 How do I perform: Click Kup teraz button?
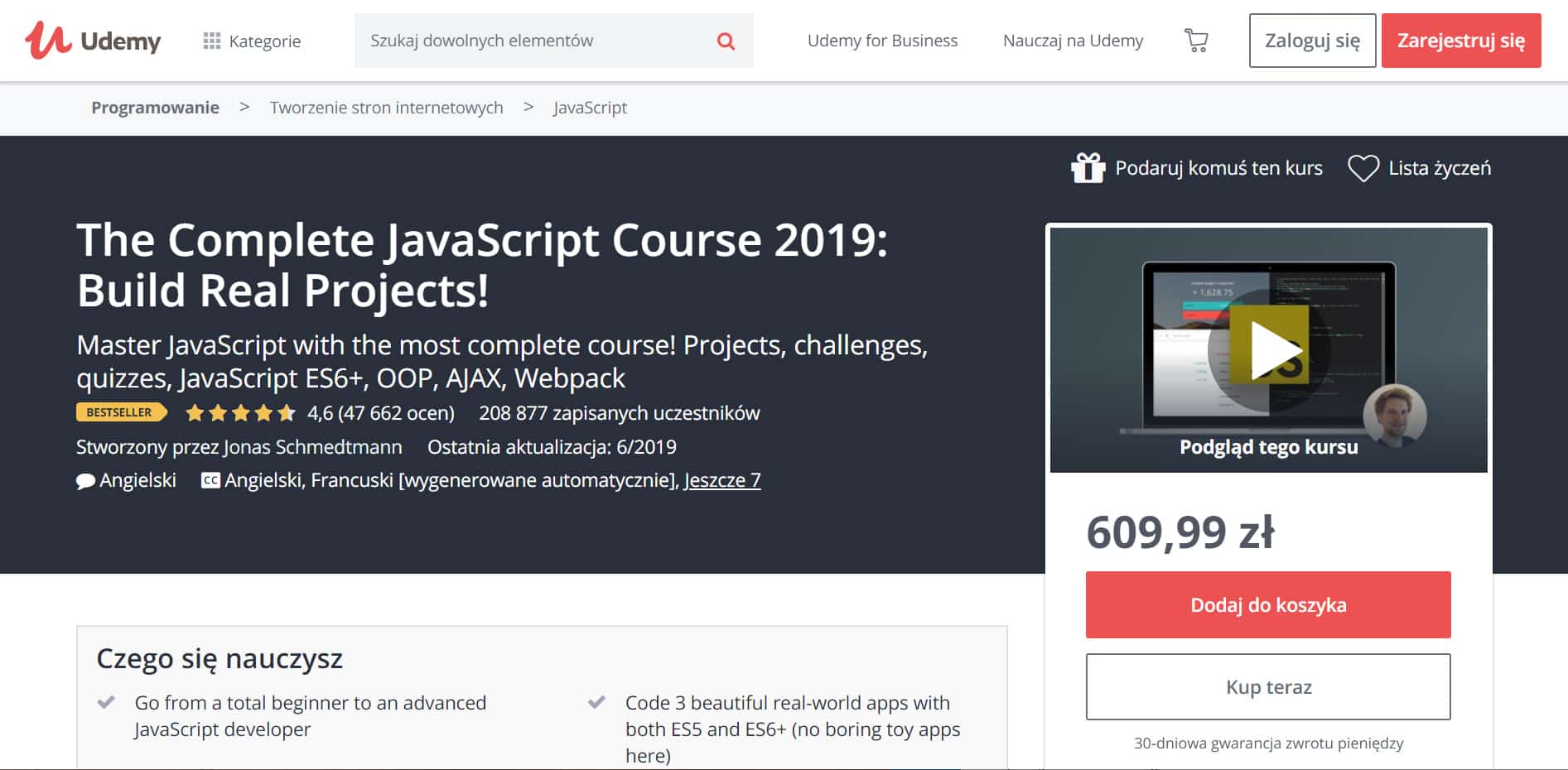(x=1268, y=687)
